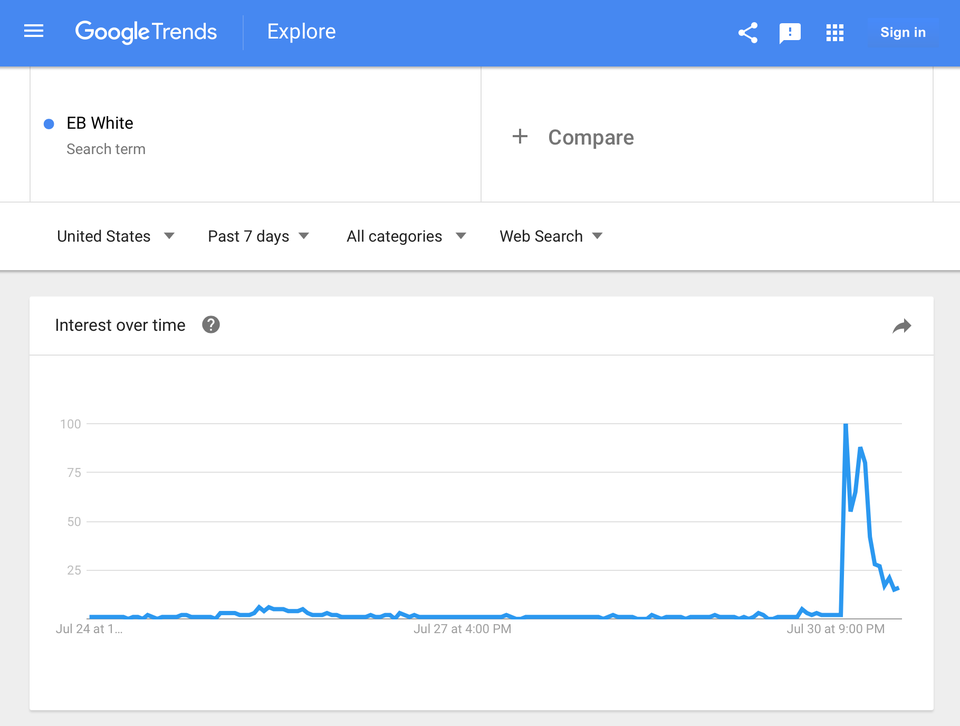
Task: Click the share icon in header
Action: [748, 33]
